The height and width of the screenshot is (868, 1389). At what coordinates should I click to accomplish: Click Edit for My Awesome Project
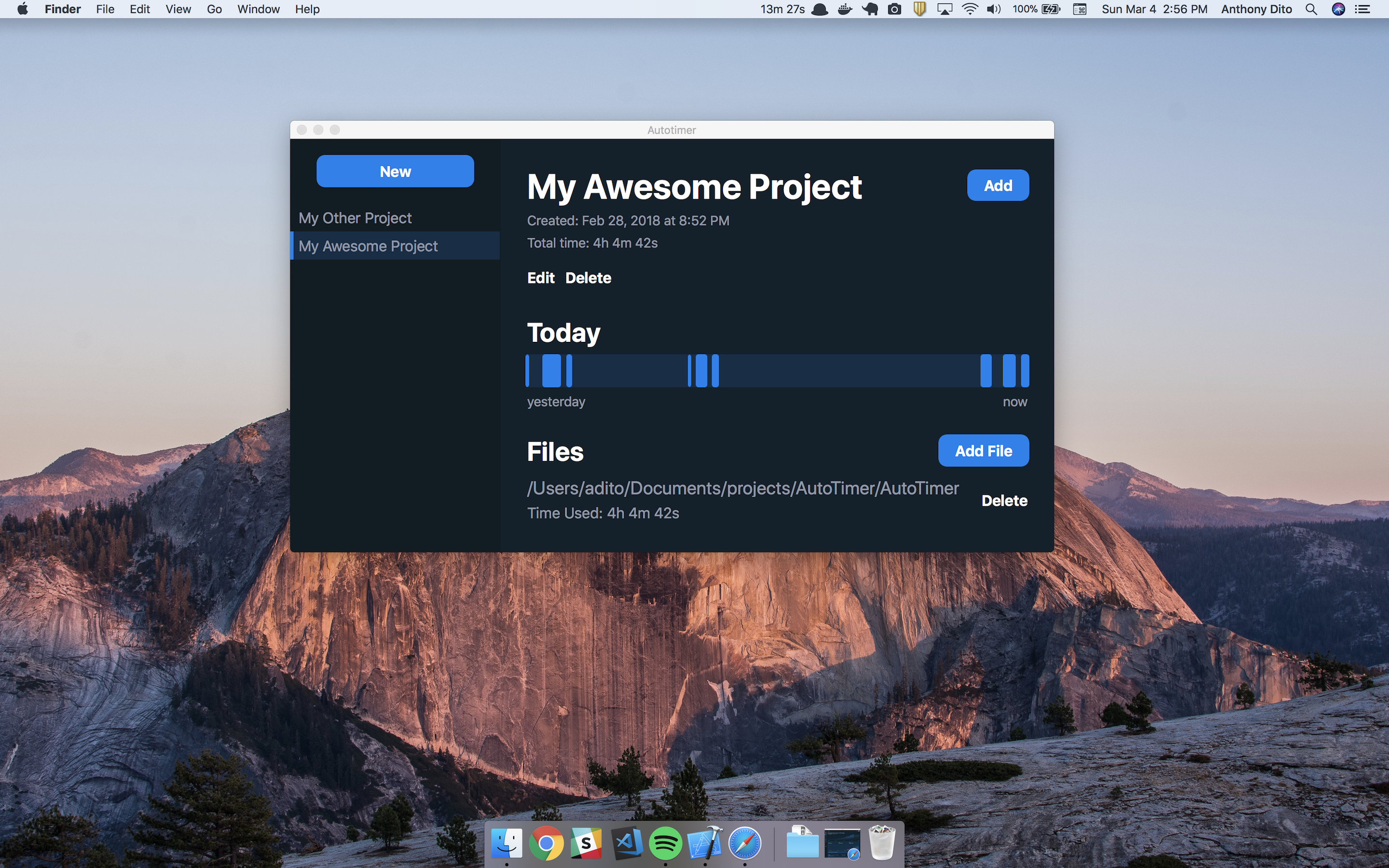[540, 278]
